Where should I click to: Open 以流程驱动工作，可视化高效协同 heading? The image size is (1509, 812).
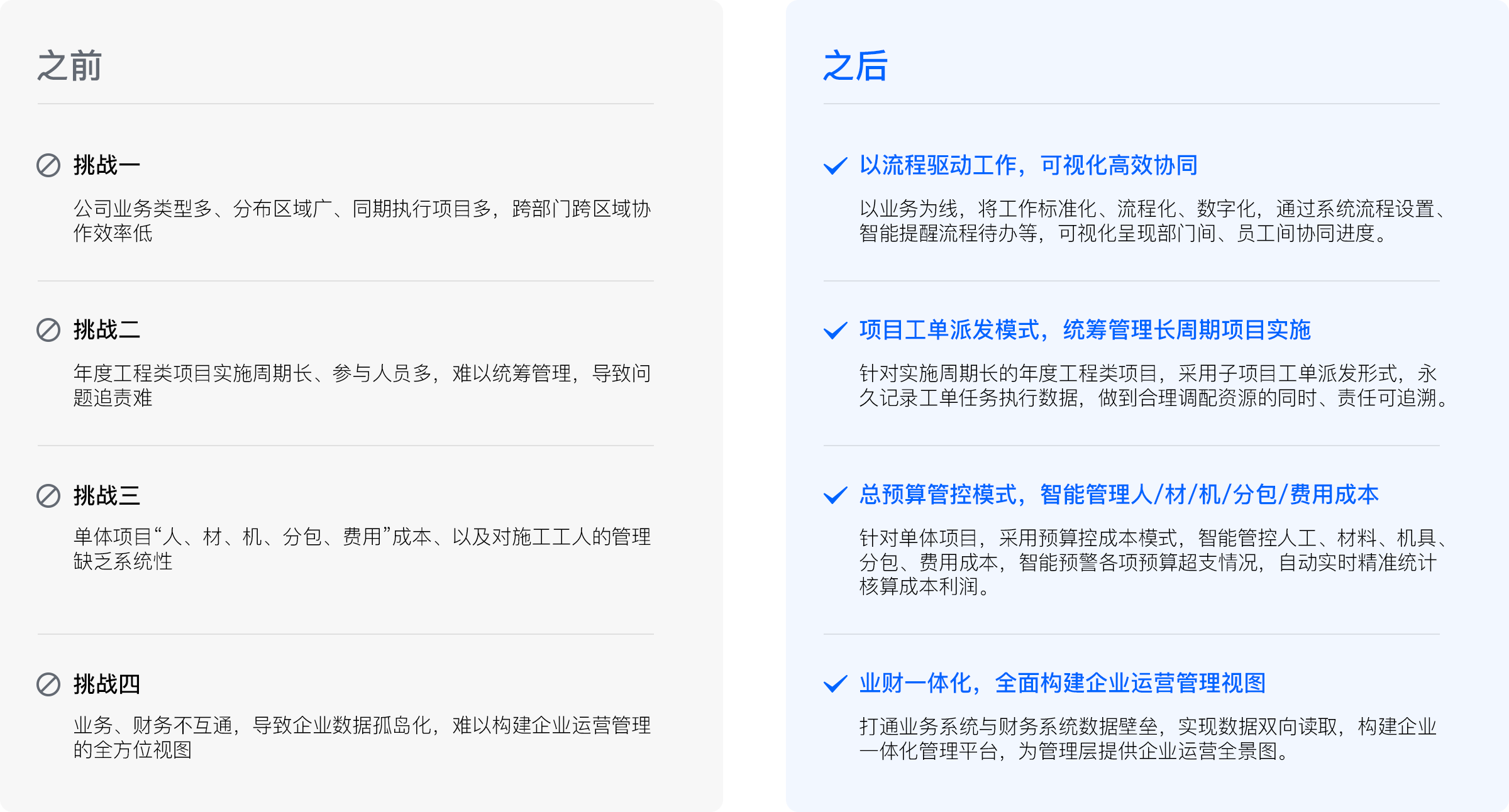(x=1029, y=165)
